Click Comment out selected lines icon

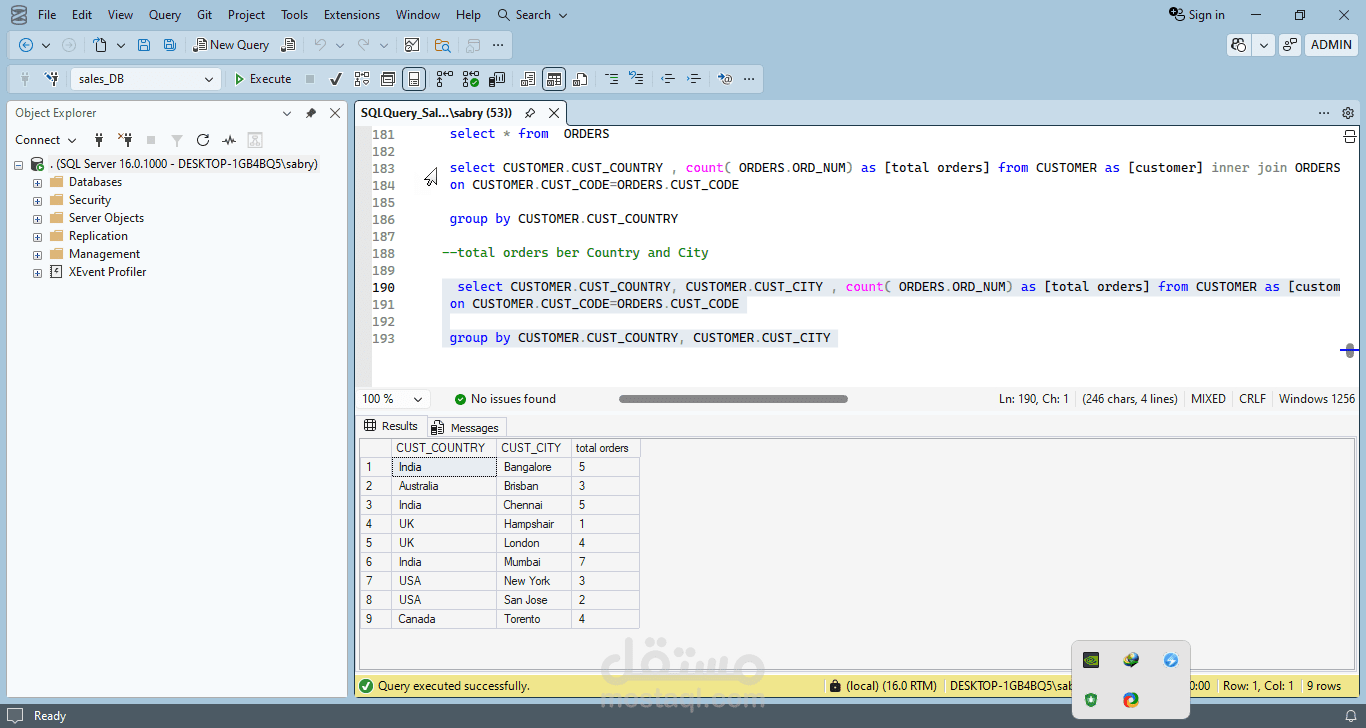click(610, 79)
